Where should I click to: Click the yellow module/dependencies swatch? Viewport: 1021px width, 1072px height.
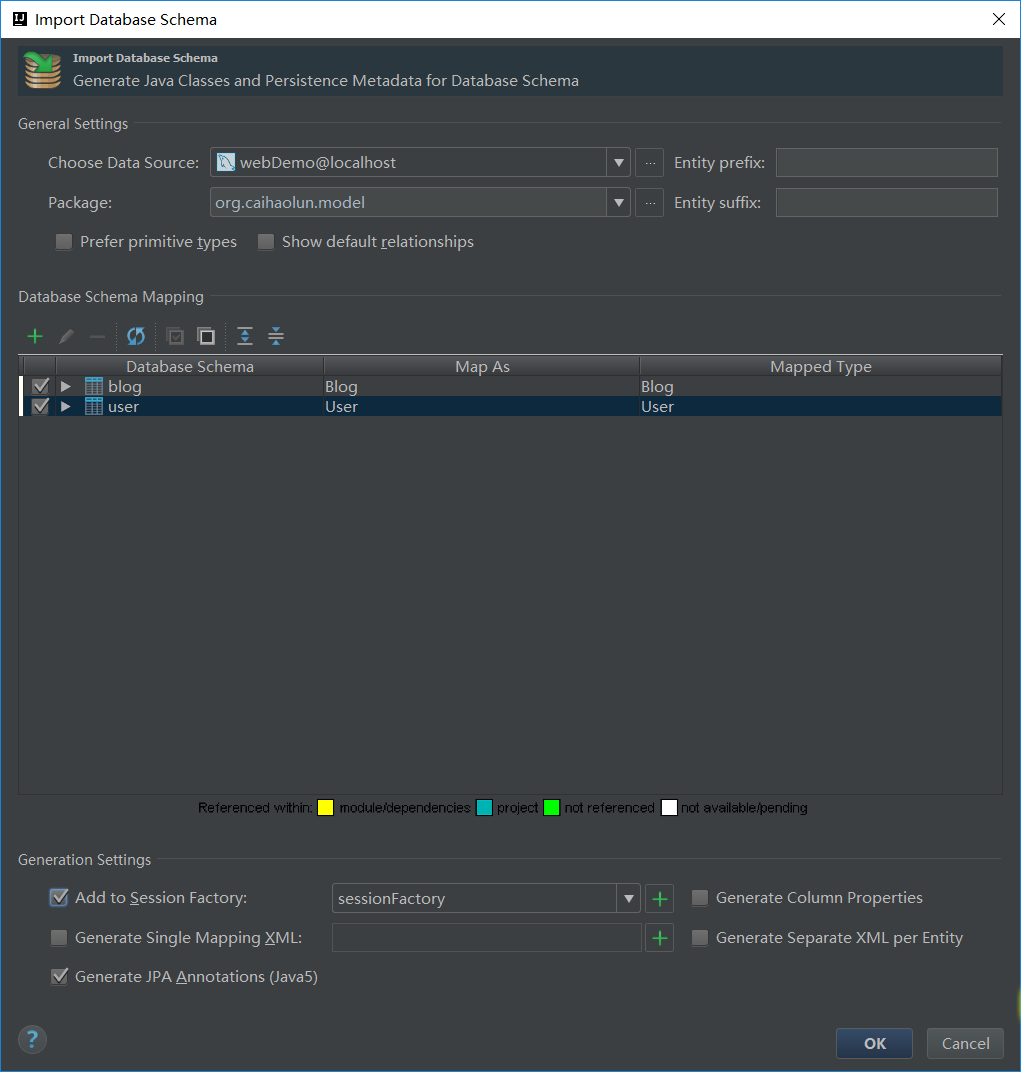[326, 807]
